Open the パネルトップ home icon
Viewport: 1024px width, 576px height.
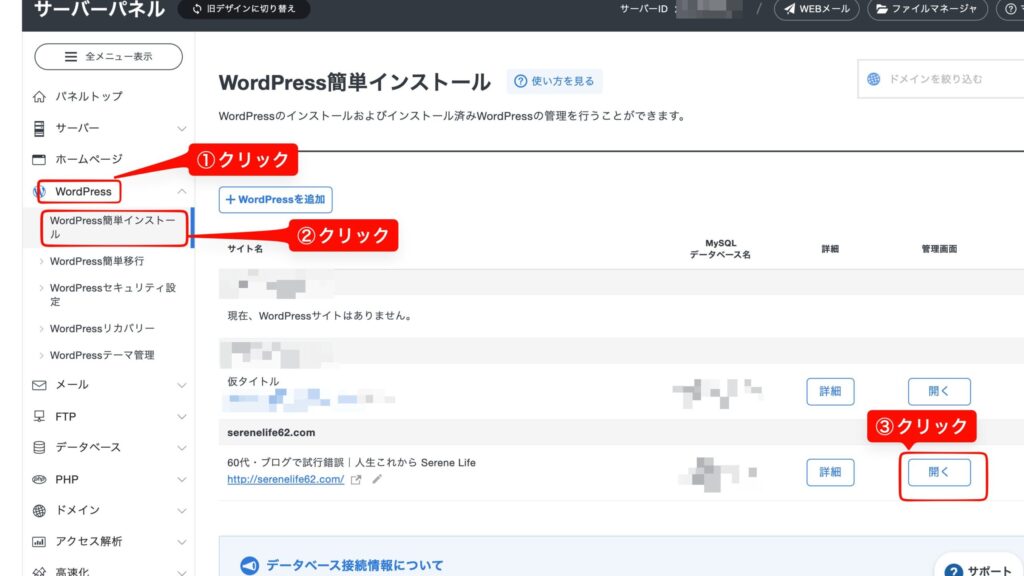coord(39,97)
